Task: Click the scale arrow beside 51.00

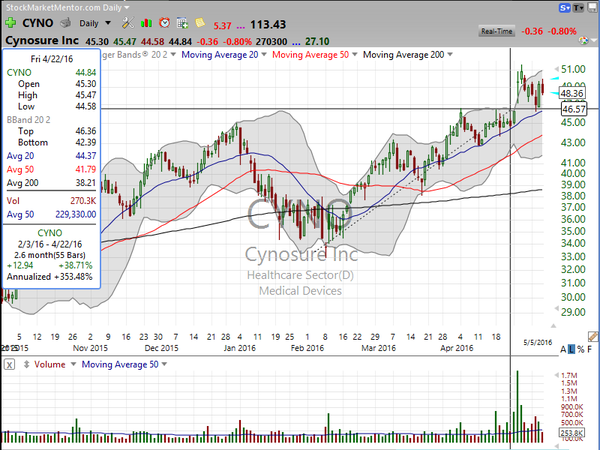Action: click(557, 69)
